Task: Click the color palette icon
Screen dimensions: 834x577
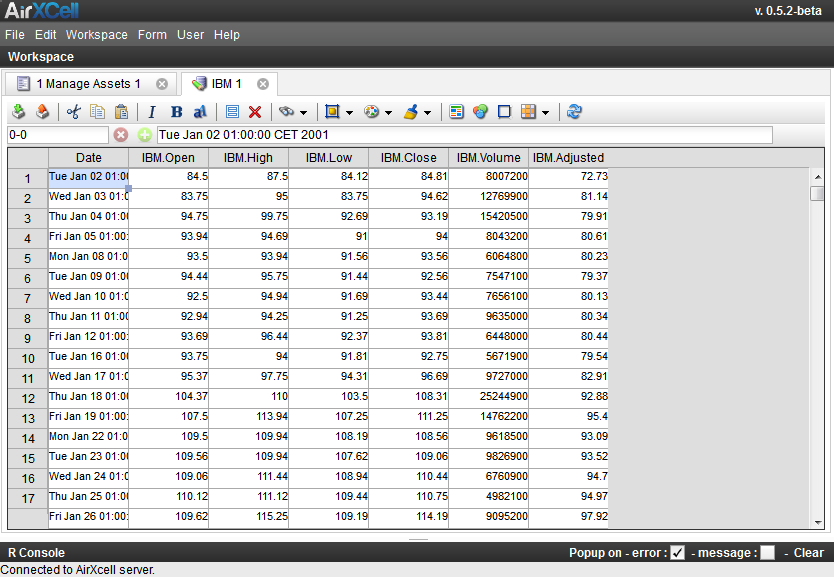Action: pos(371,112)
